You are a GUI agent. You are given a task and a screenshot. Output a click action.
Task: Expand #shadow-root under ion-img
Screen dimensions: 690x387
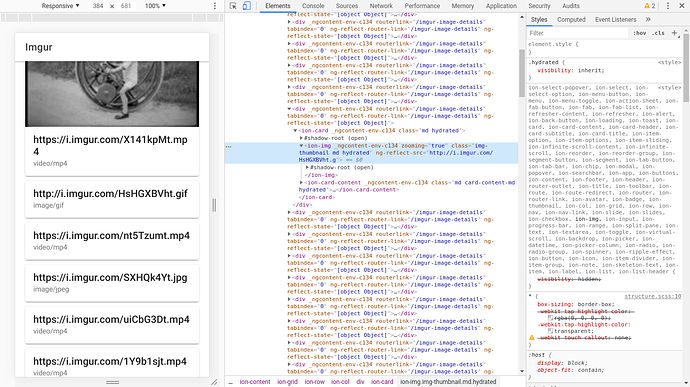click(307, 168)
